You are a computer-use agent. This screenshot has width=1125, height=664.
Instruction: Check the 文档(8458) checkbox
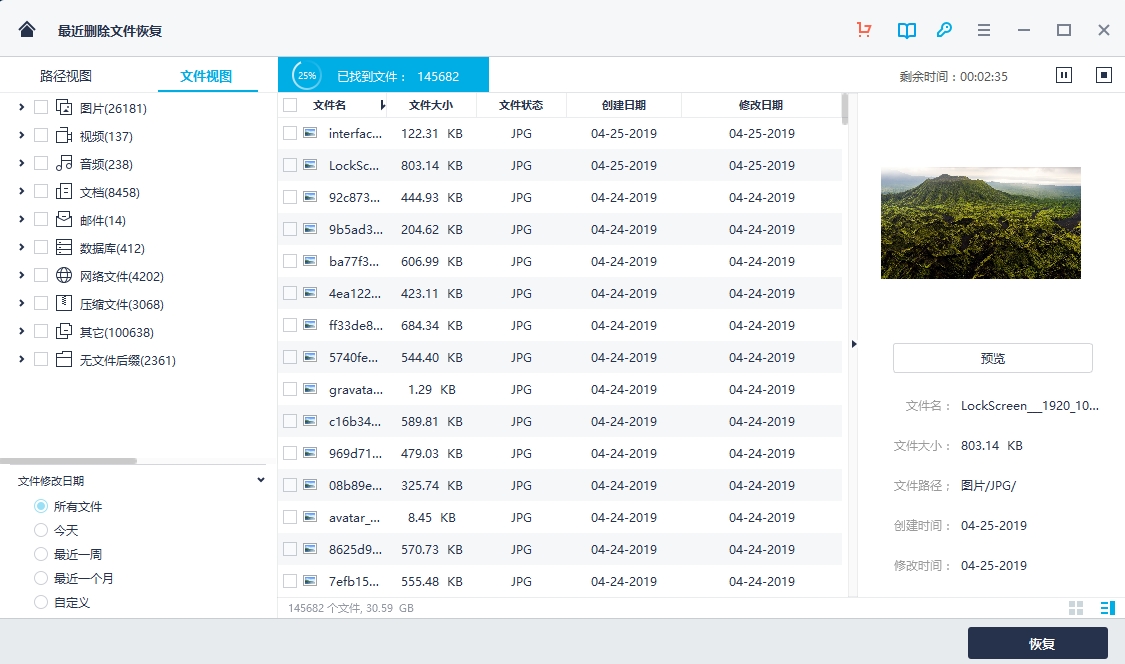click(x=41, y=191)
